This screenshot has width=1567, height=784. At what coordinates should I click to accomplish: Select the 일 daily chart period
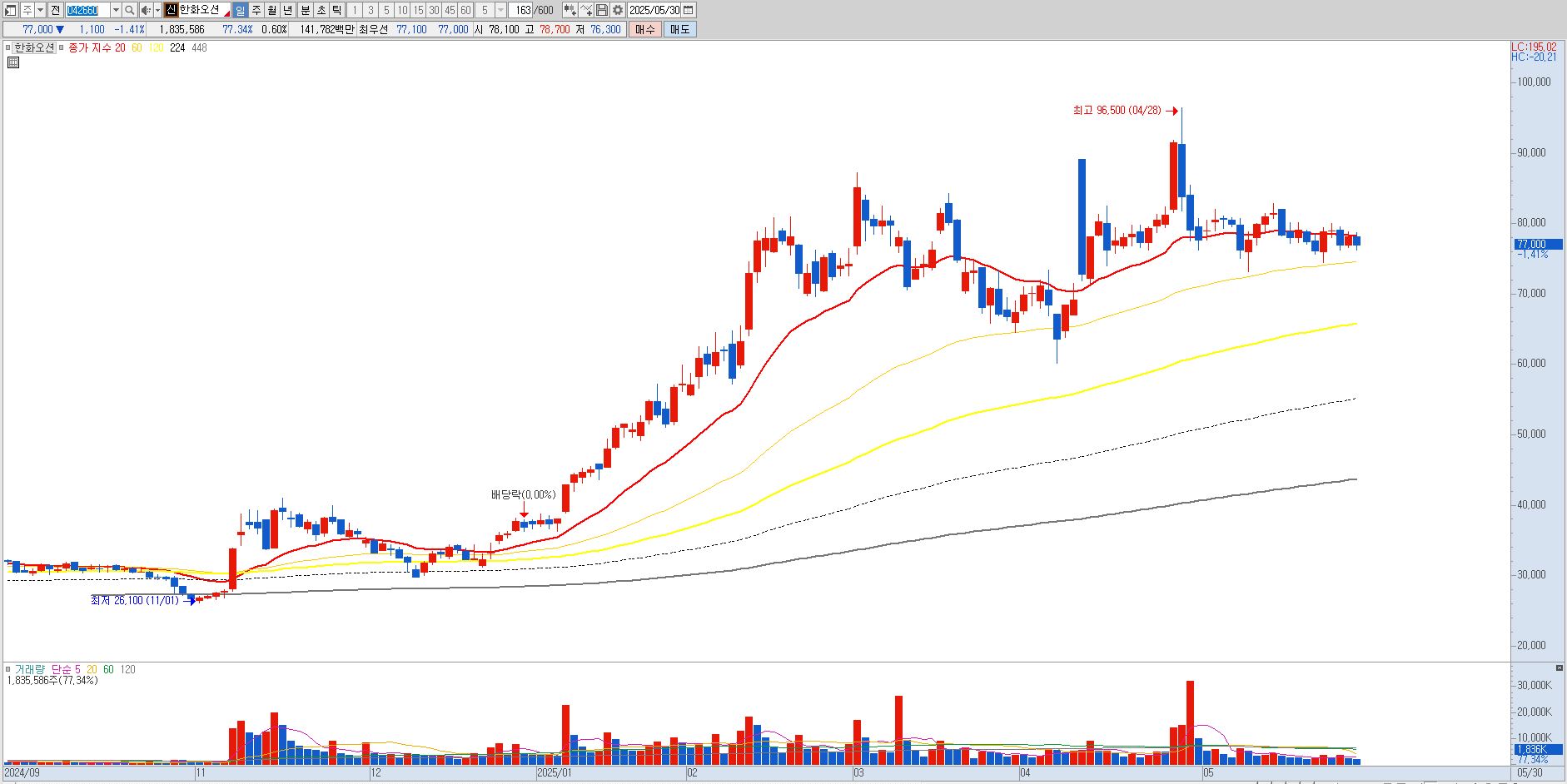pos(240,10)
